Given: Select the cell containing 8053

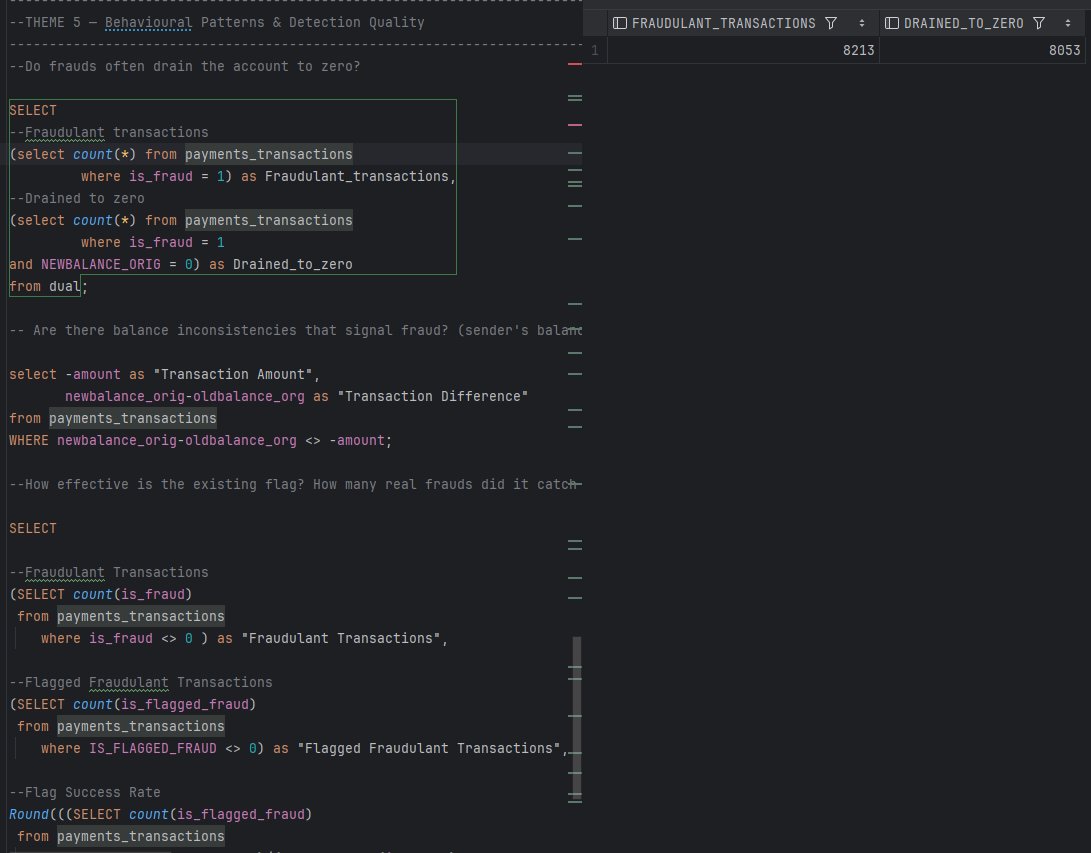Looking at the screenshot, I should tap(982, 50).
